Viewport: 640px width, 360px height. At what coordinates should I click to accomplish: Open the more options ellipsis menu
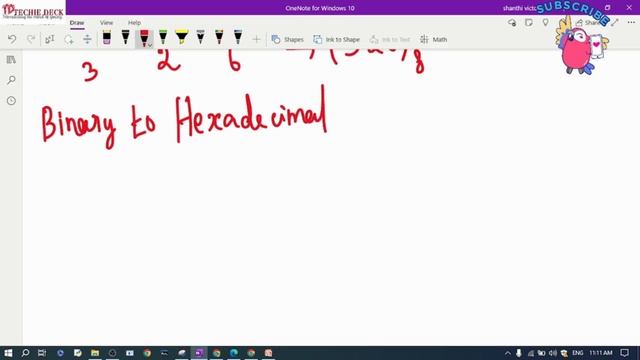631,22
